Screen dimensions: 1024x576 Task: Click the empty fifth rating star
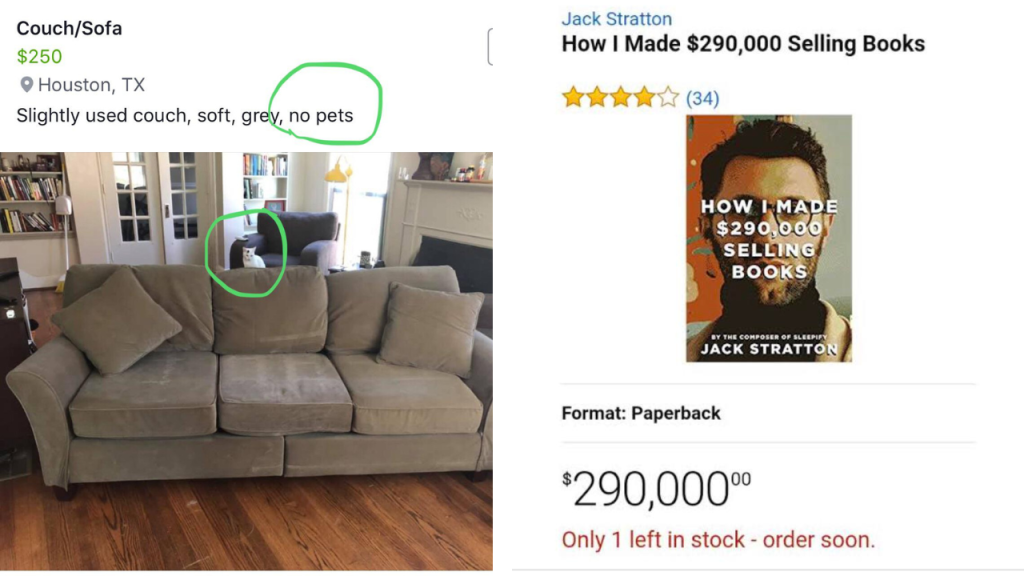[669, 97]
